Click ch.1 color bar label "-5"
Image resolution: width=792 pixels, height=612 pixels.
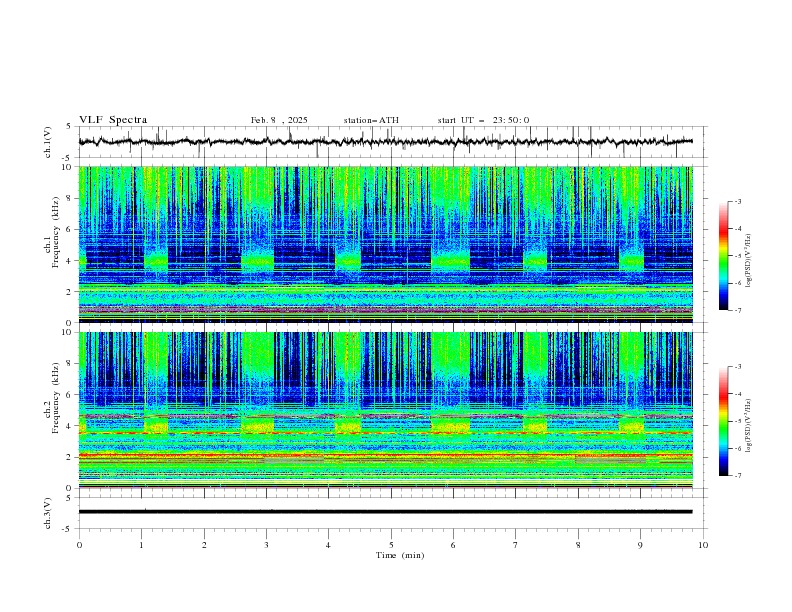(738, 256)
